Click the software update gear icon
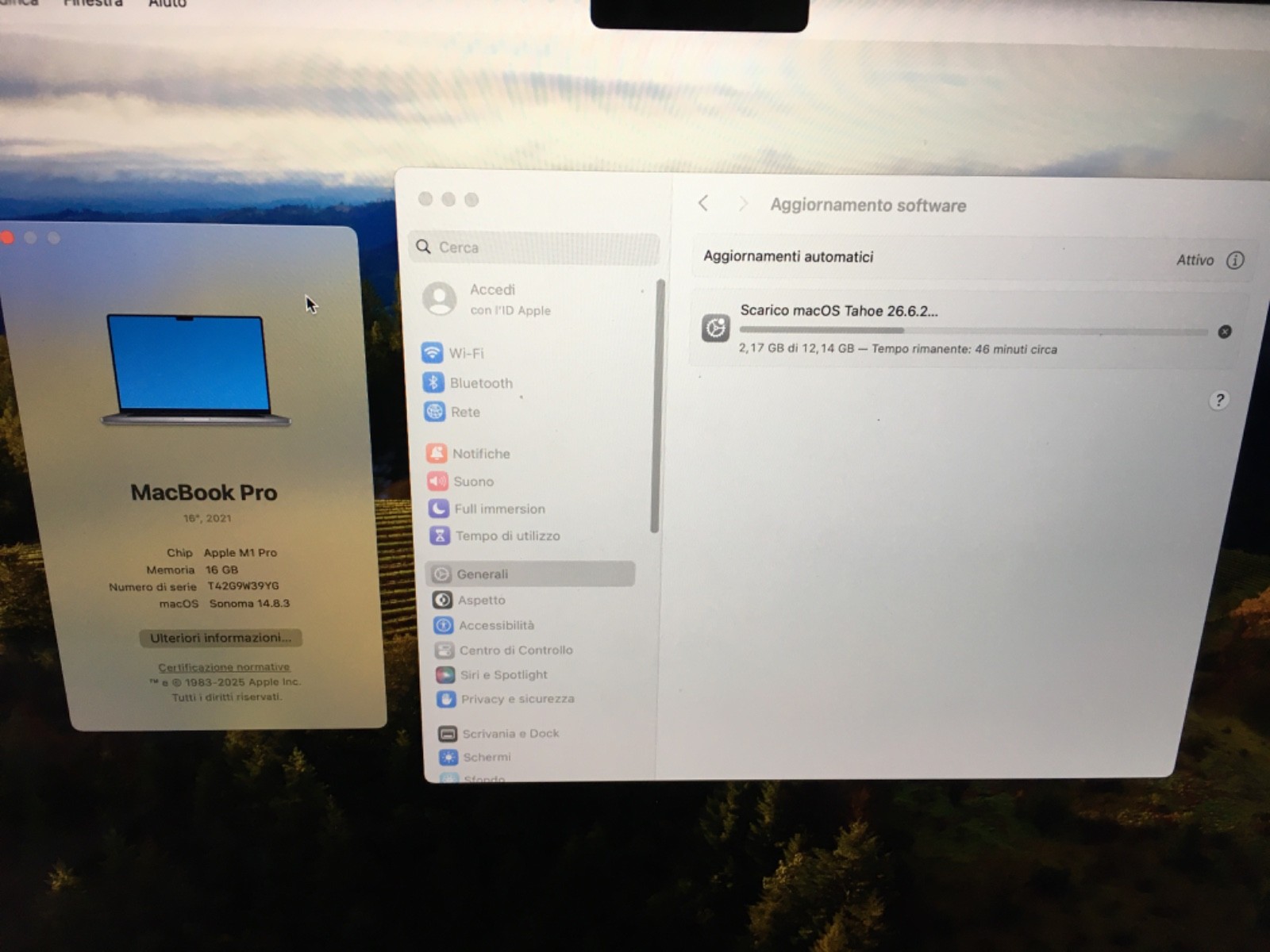 [715, 328]
